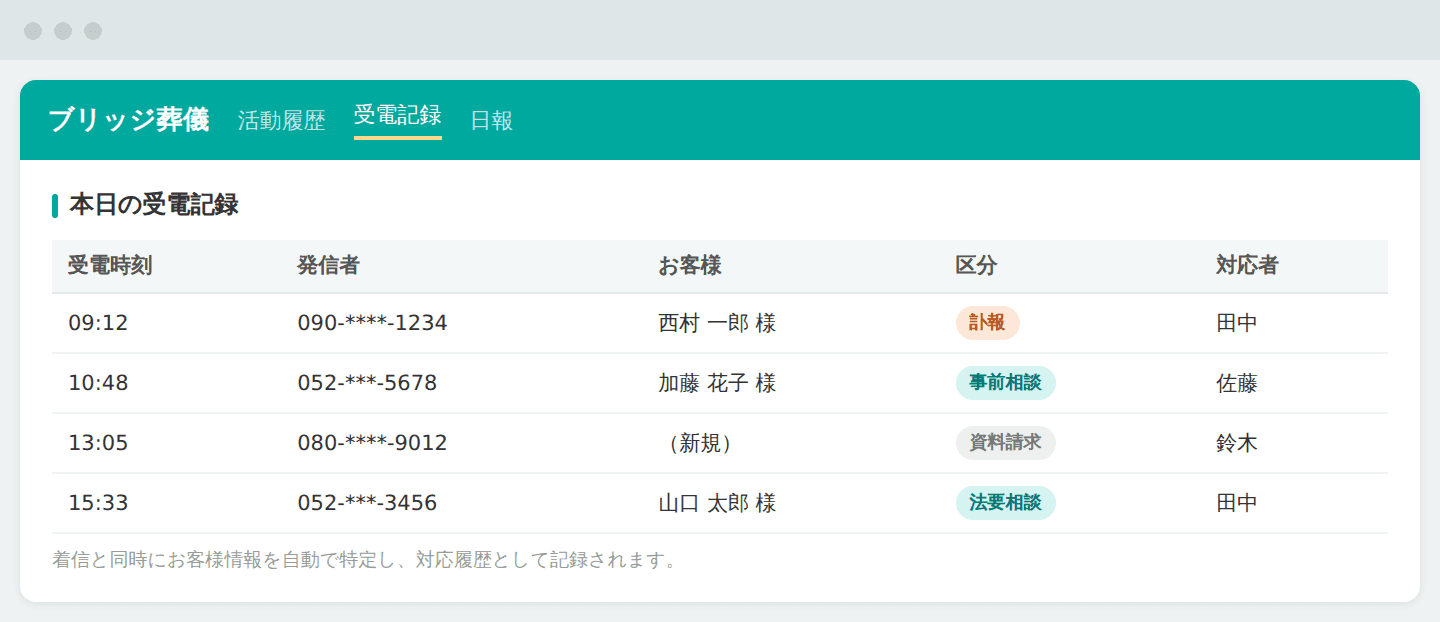This screenshot has height=622, width=1440.
Task: Click 田中 in the 15:33 row
Action: click(1237, 503)
